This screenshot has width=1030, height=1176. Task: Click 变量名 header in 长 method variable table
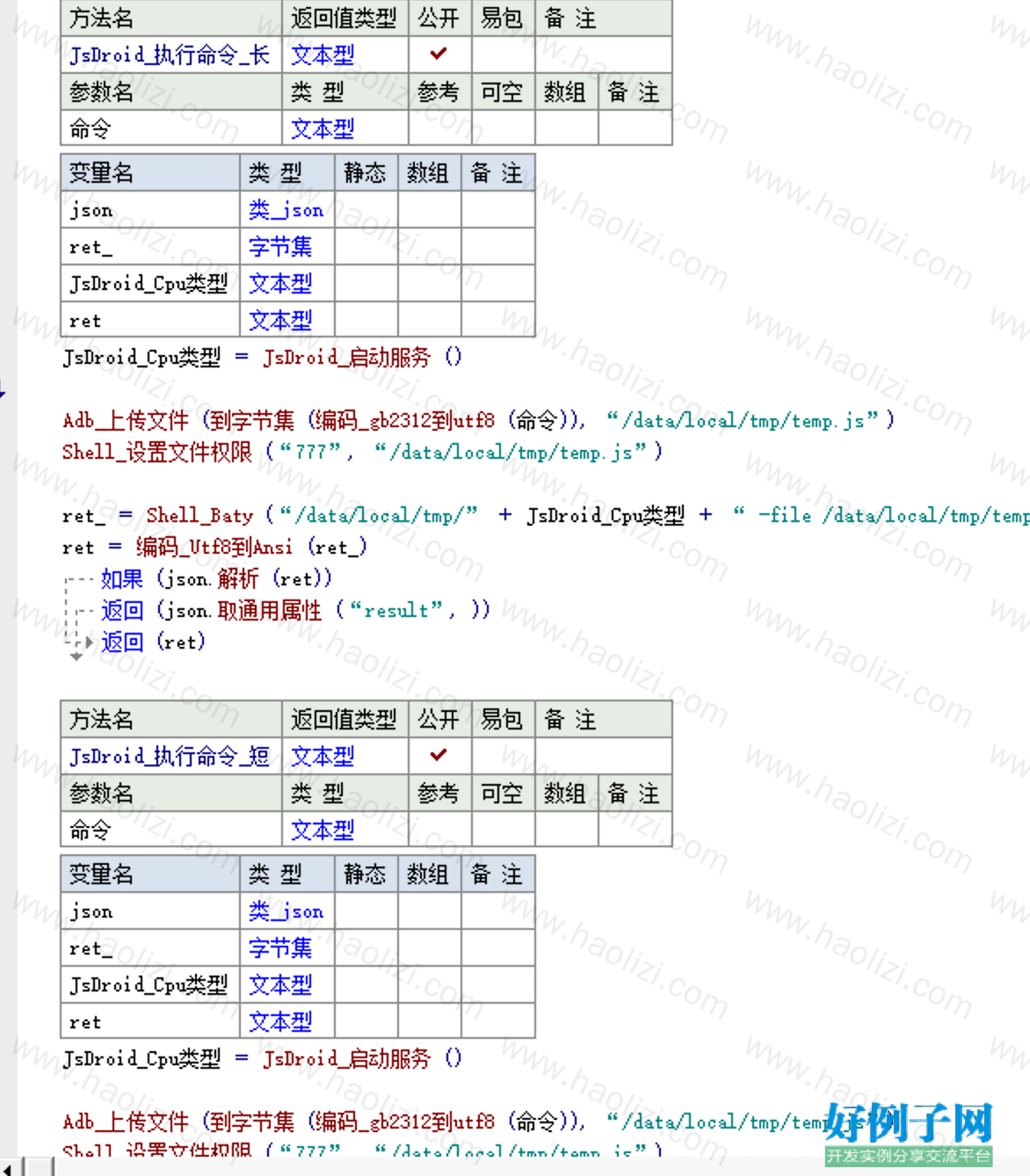coord(101,173)
